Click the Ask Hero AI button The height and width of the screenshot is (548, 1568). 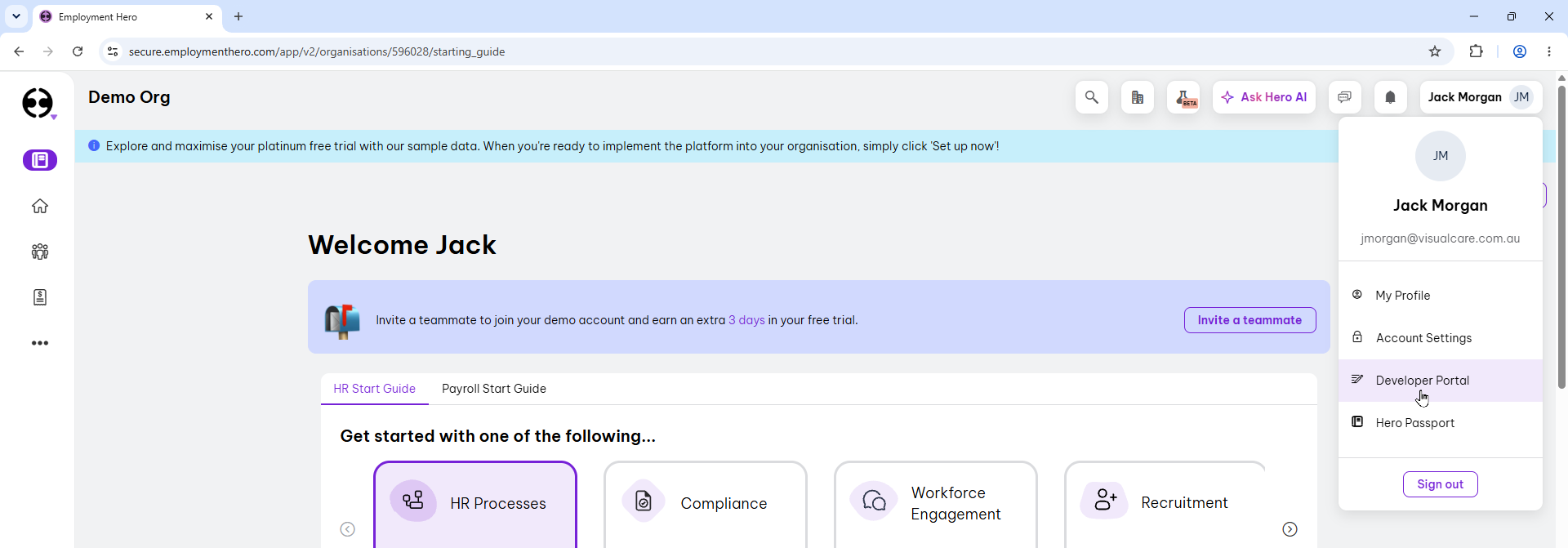[1264, 97]
